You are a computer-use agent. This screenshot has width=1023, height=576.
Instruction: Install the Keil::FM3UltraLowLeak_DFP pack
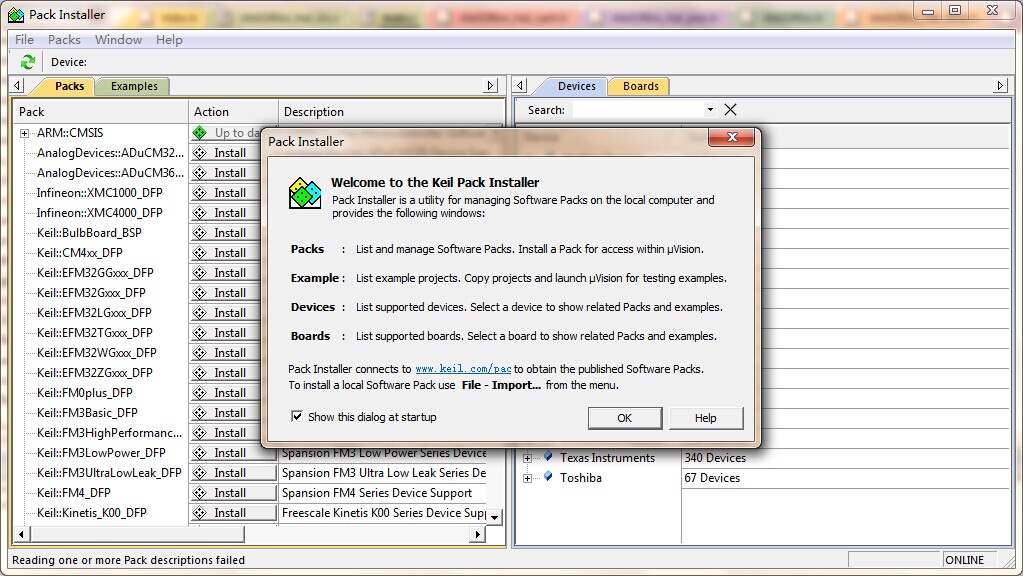coord(234,473)
